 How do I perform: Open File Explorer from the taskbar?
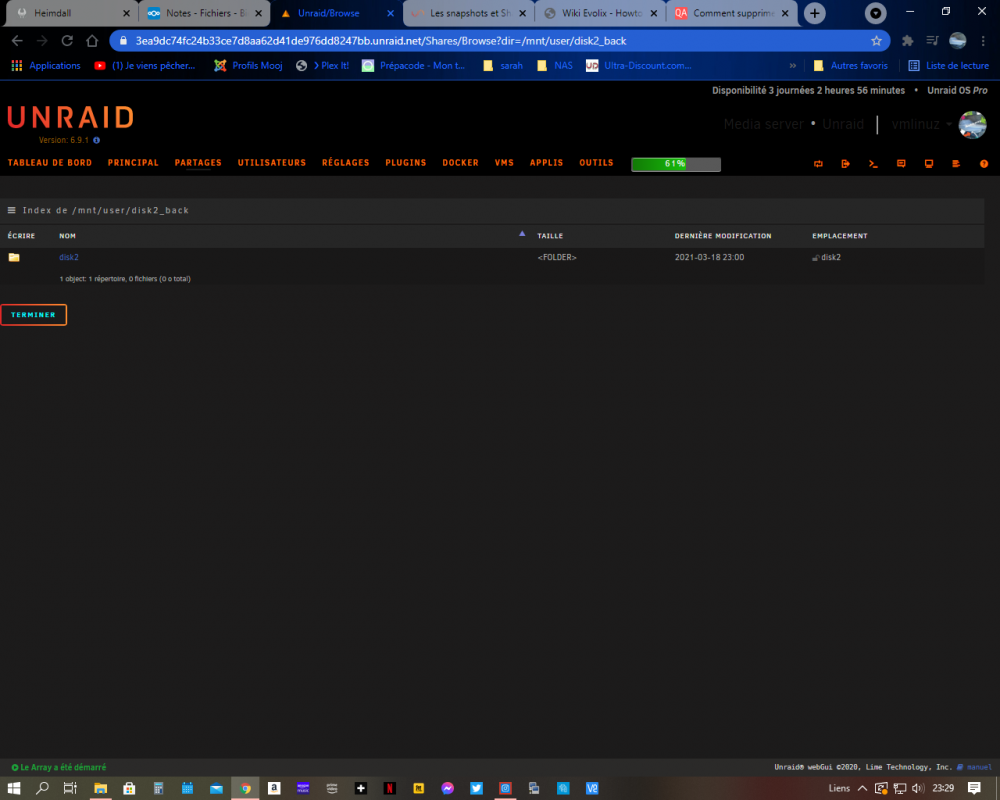point(101,789)
